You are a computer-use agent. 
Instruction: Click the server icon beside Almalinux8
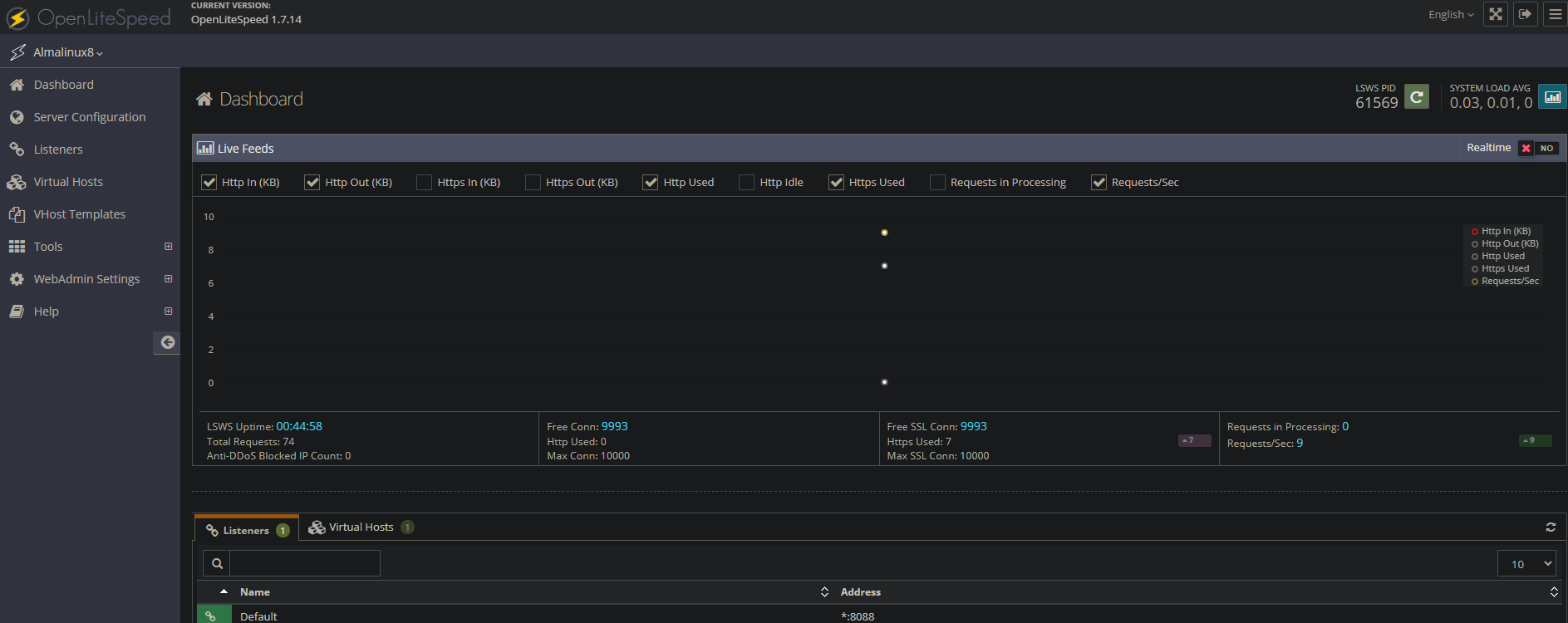[x=18, y=52]
